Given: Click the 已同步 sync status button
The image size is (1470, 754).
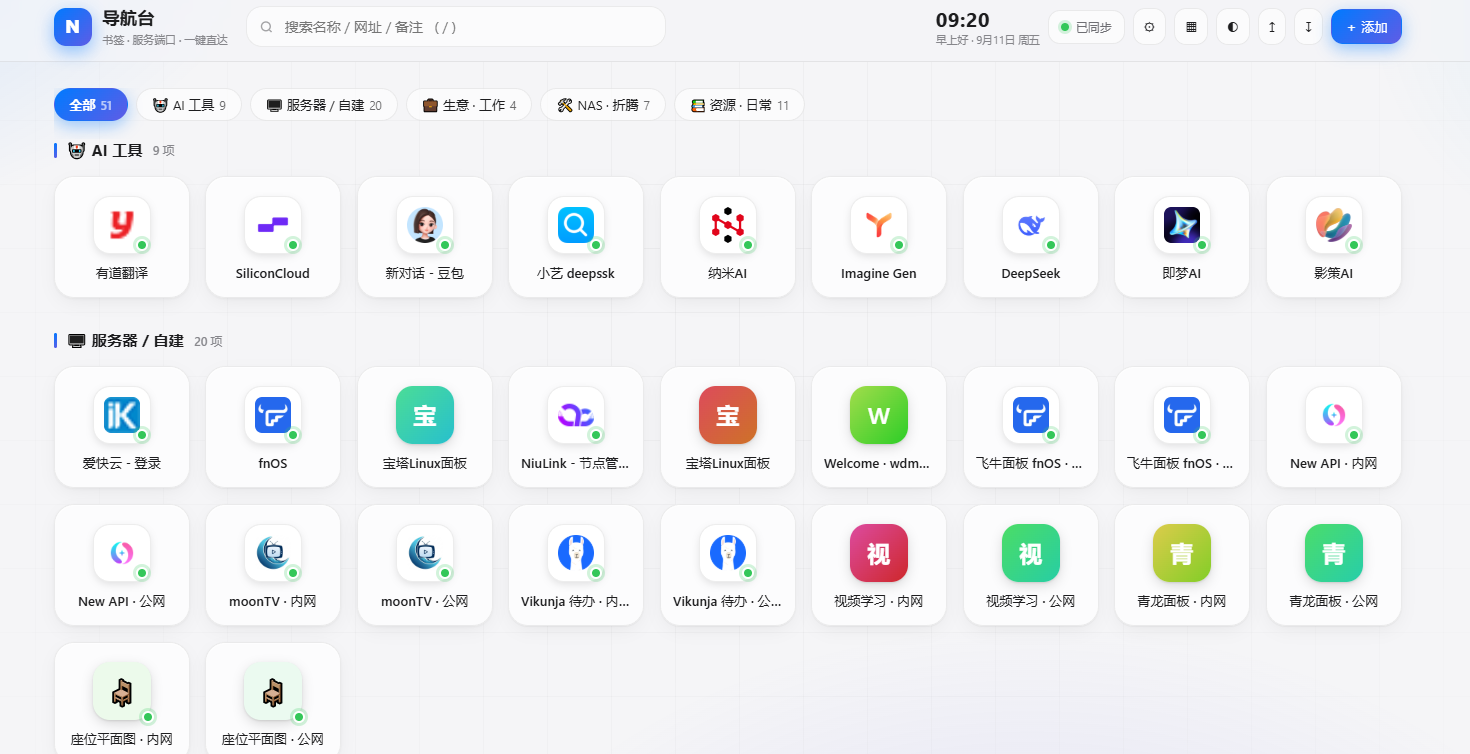Looking at the screenshot, I should click(x=1086, y=27).
